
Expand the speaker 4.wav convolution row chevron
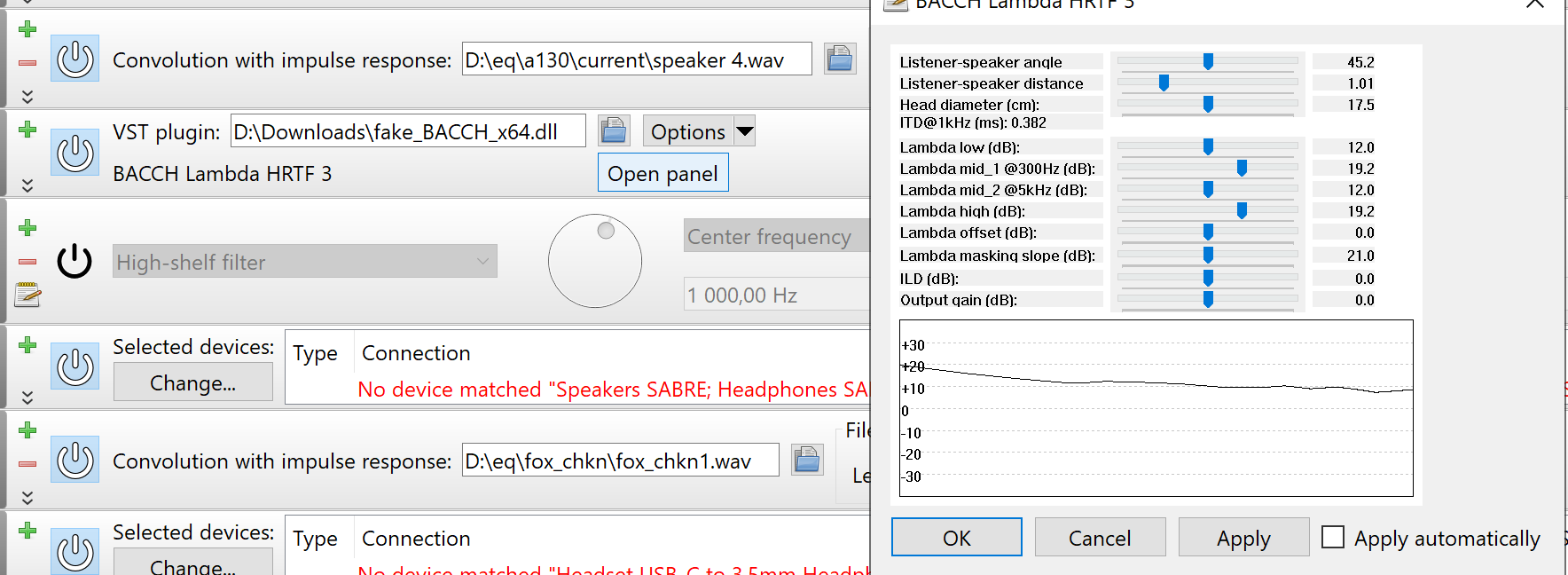(27, 96)
